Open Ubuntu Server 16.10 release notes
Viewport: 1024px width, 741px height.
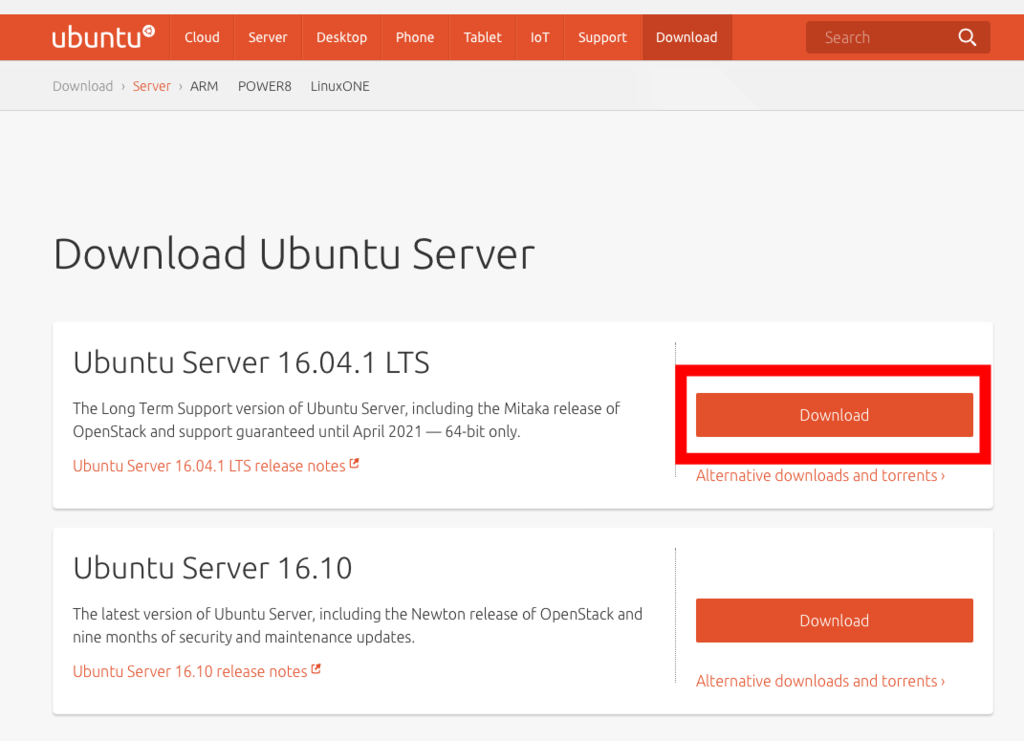[x=189, y=671]
